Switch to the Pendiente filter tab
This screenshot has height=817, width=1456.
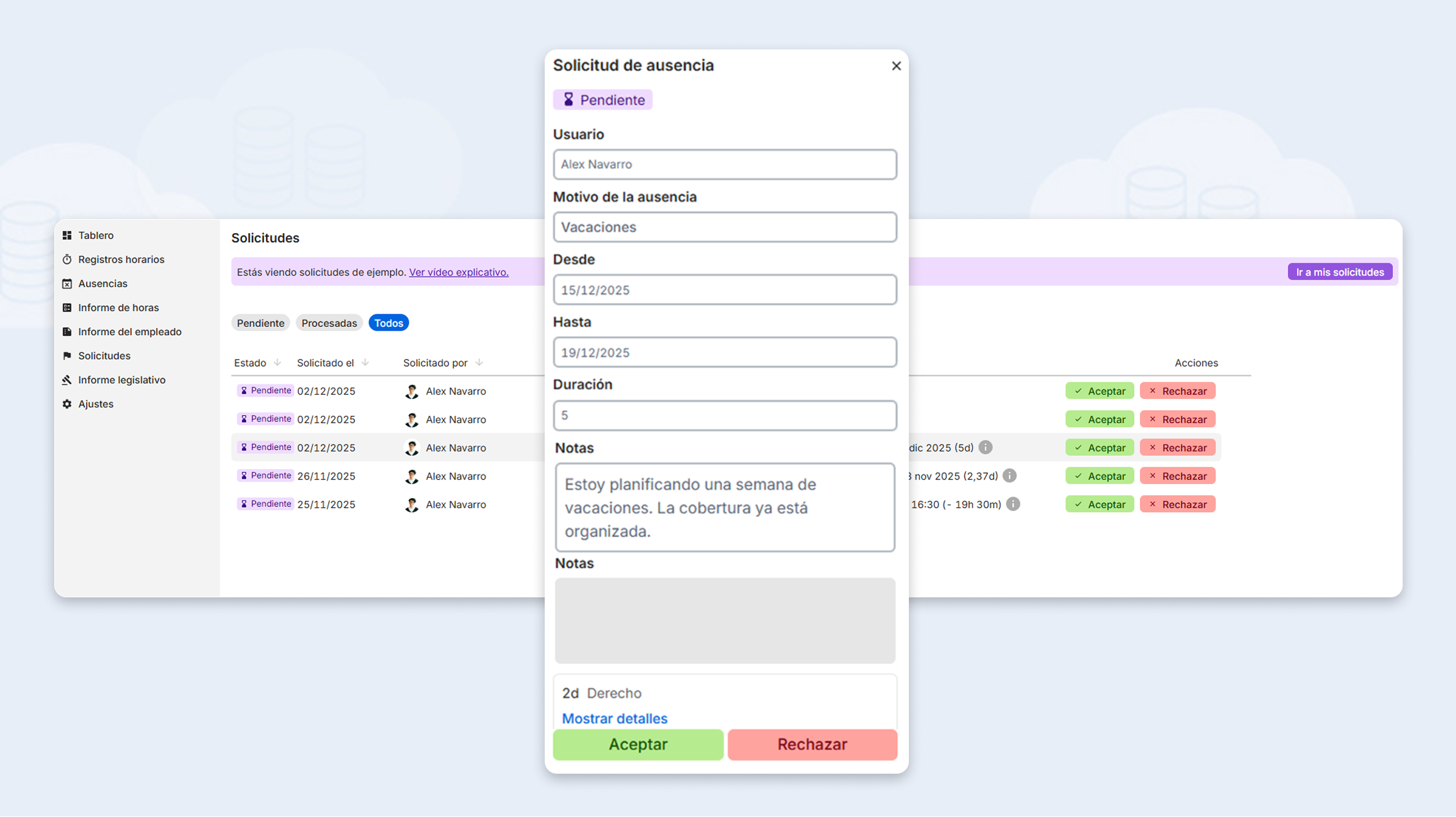tap(260, 323)
